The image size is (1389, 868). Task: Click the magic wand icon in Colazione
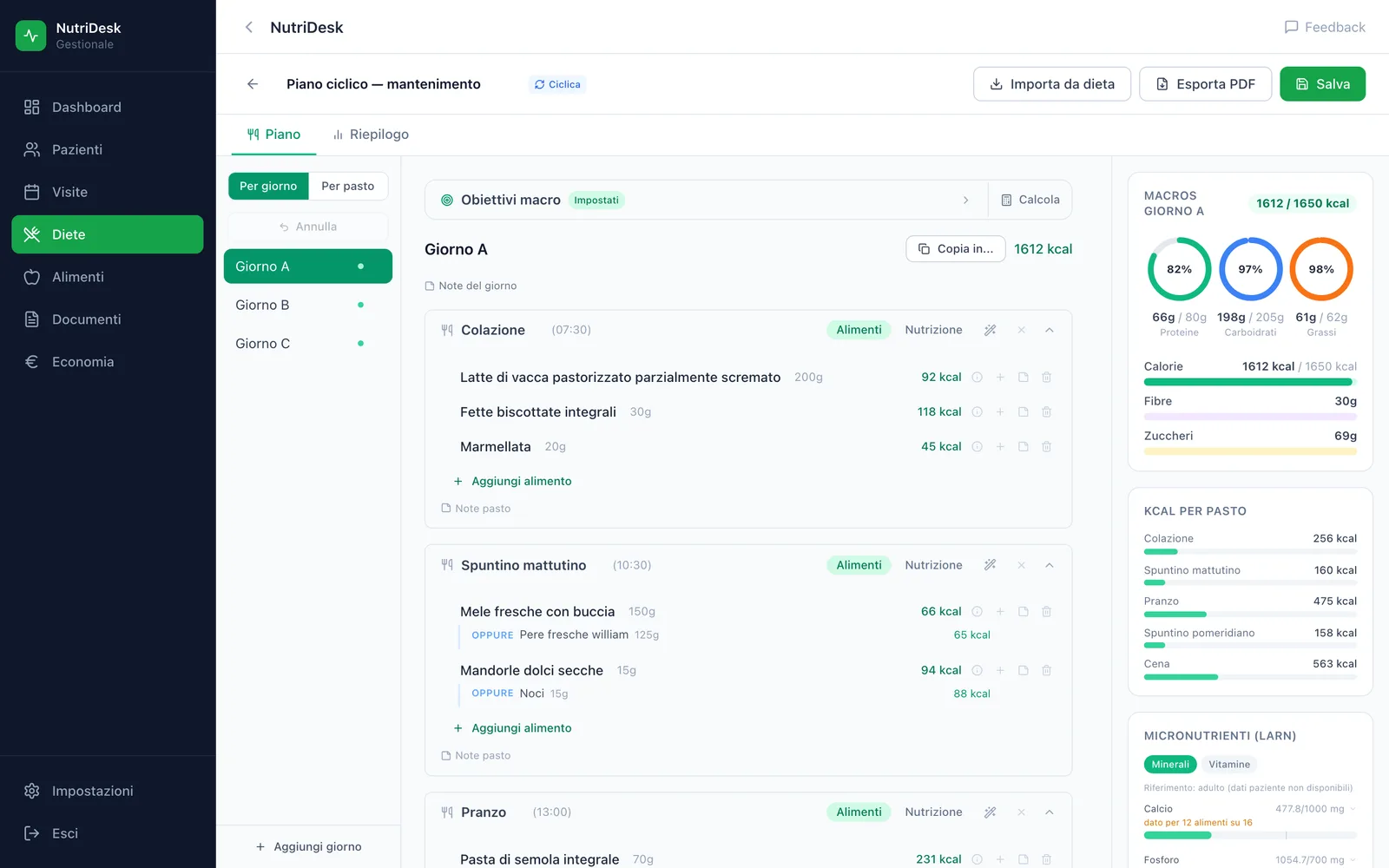coord(990,330)
